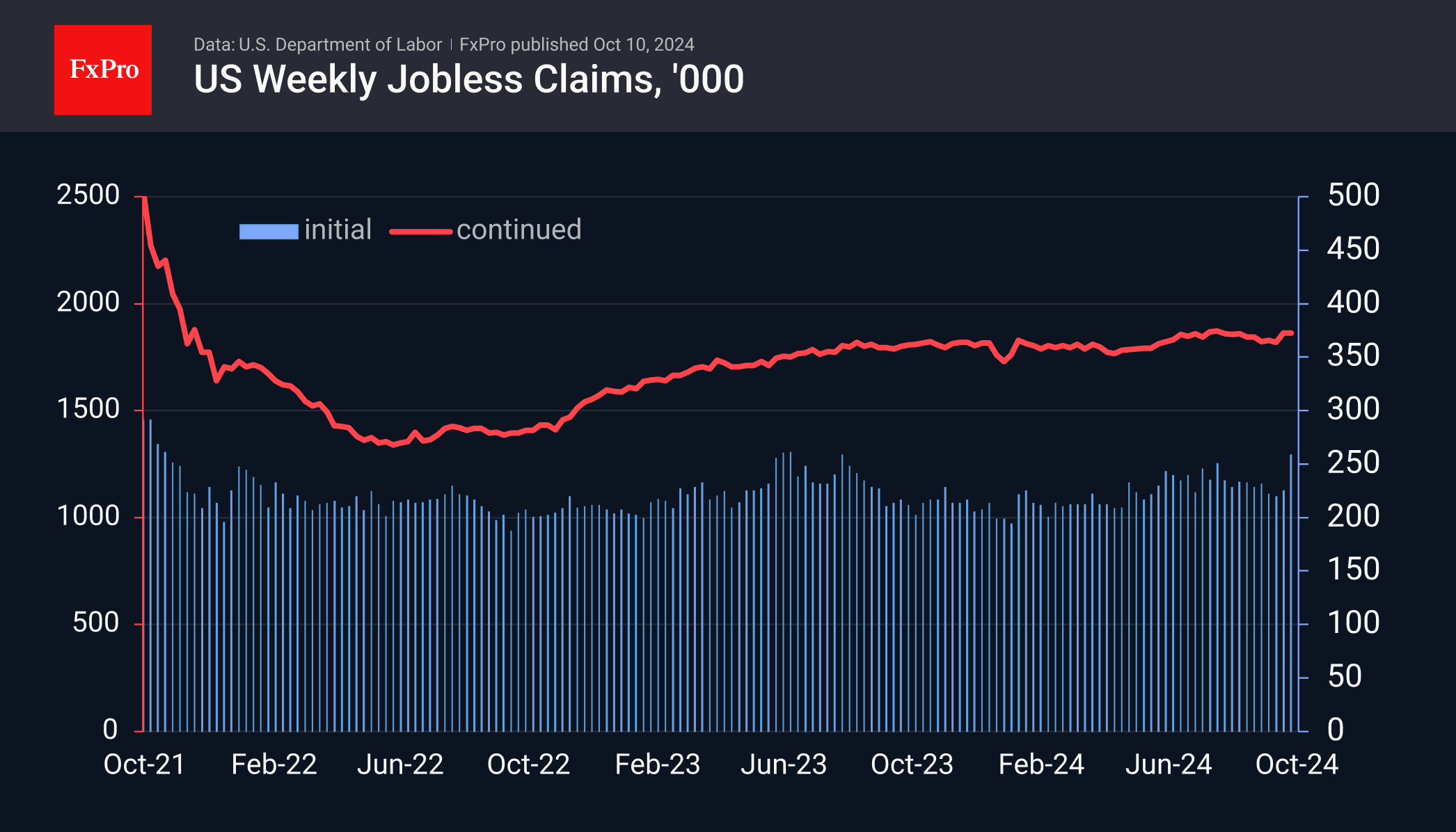Click the chart title 'US Weekly Jobless Claims'
1456x832 pixels.
(x=468, y=79)
